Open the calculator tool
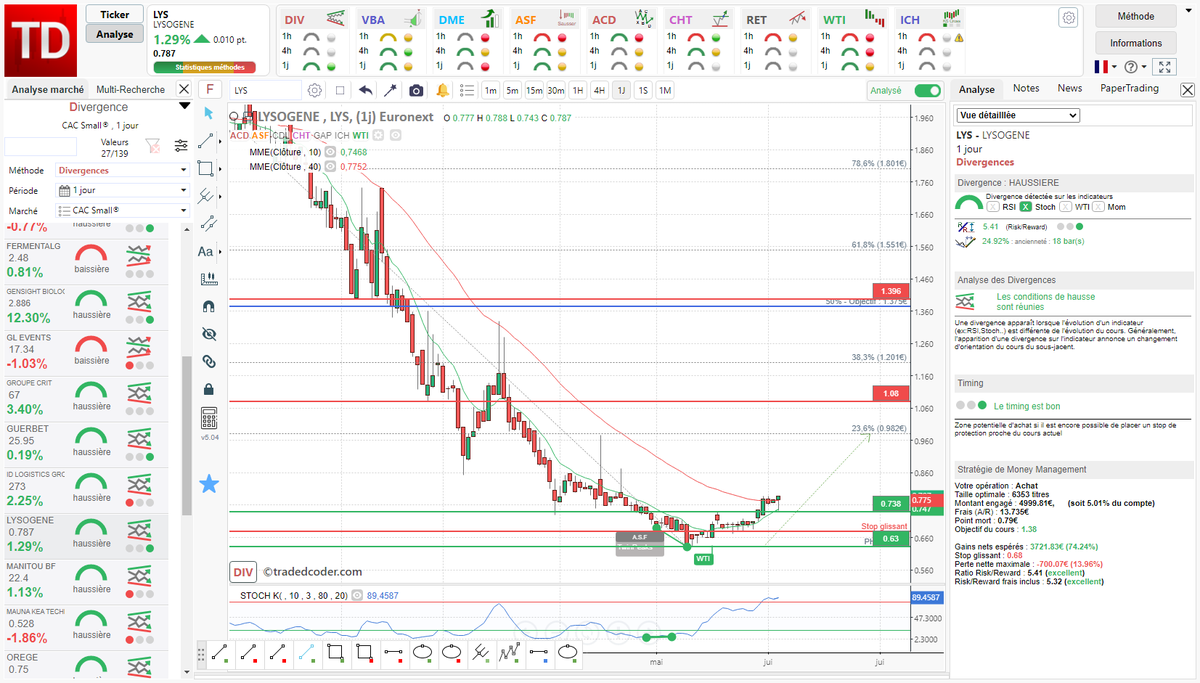Image resolution: width=1200 pixels, height=683 pixels. (x=209, y=418)
